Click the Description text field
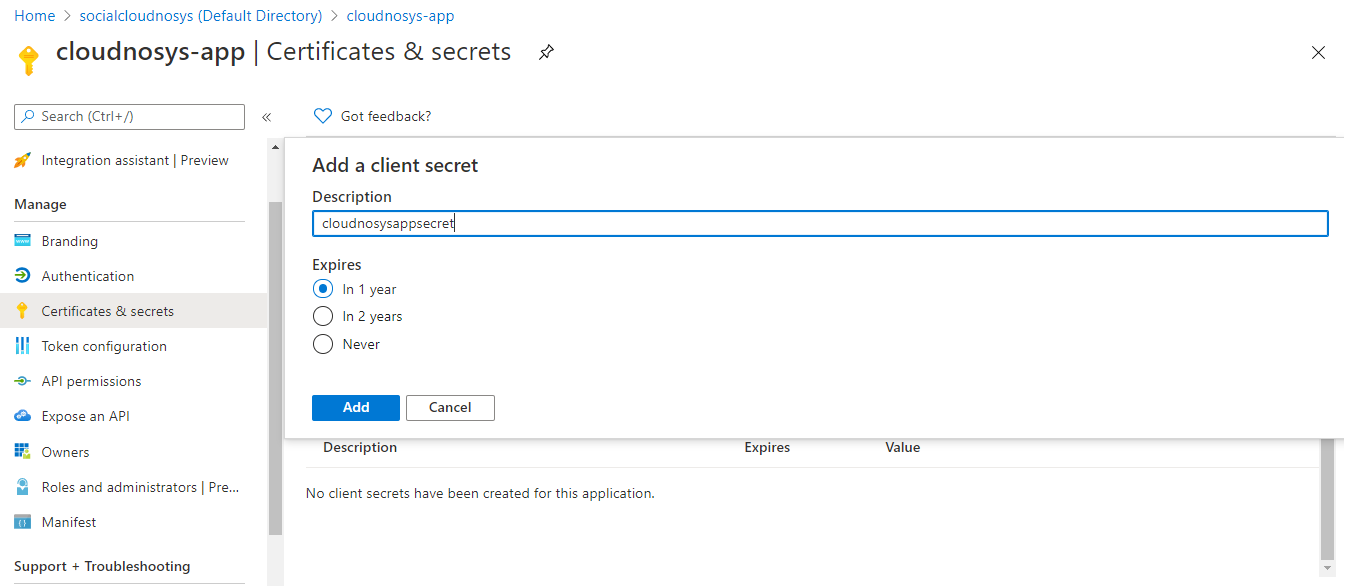Screen dimensions: 1356x586 tap(820, 224)
